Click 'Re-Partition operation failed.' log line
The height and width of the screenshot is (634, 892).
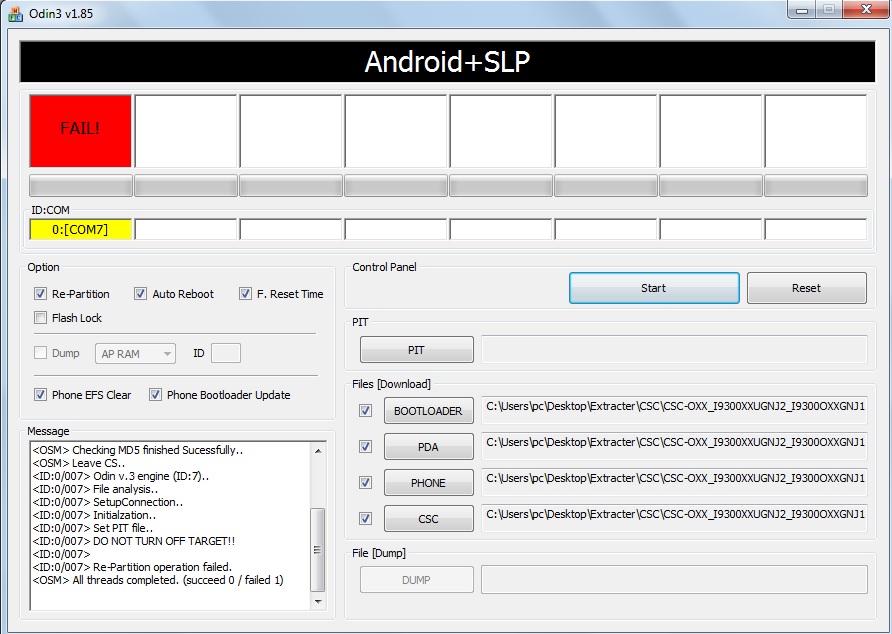pyautogui.click(x=132, y=567)
